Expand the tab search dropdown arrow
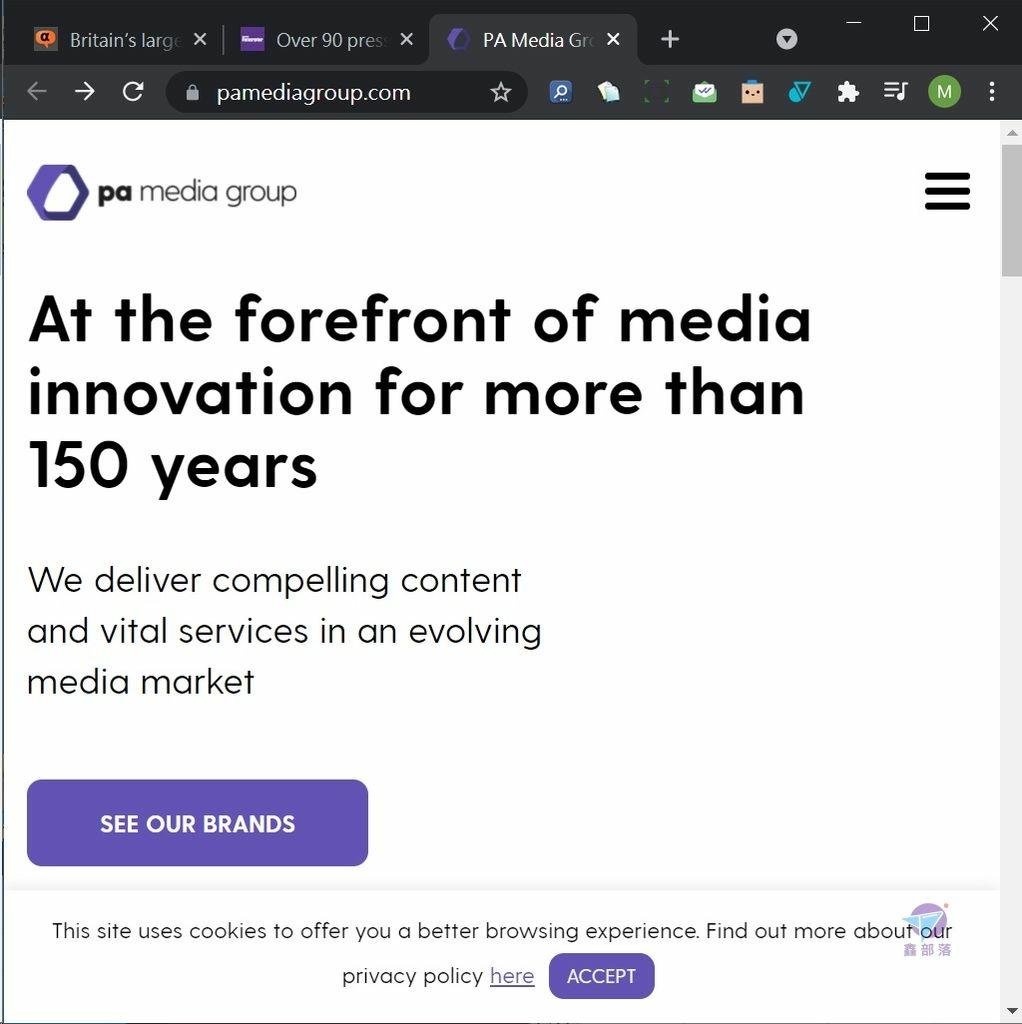Screen dimensions: 1022x1024 786,39
